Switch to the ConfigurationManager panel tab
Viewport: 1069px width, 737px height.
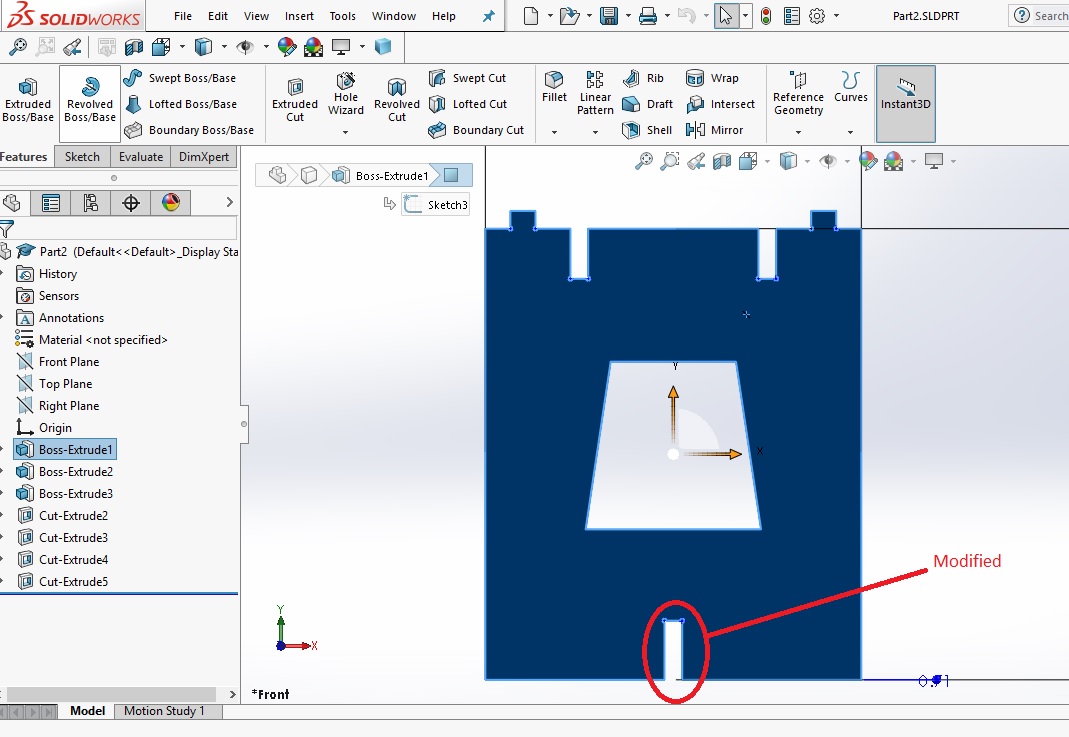91,202
